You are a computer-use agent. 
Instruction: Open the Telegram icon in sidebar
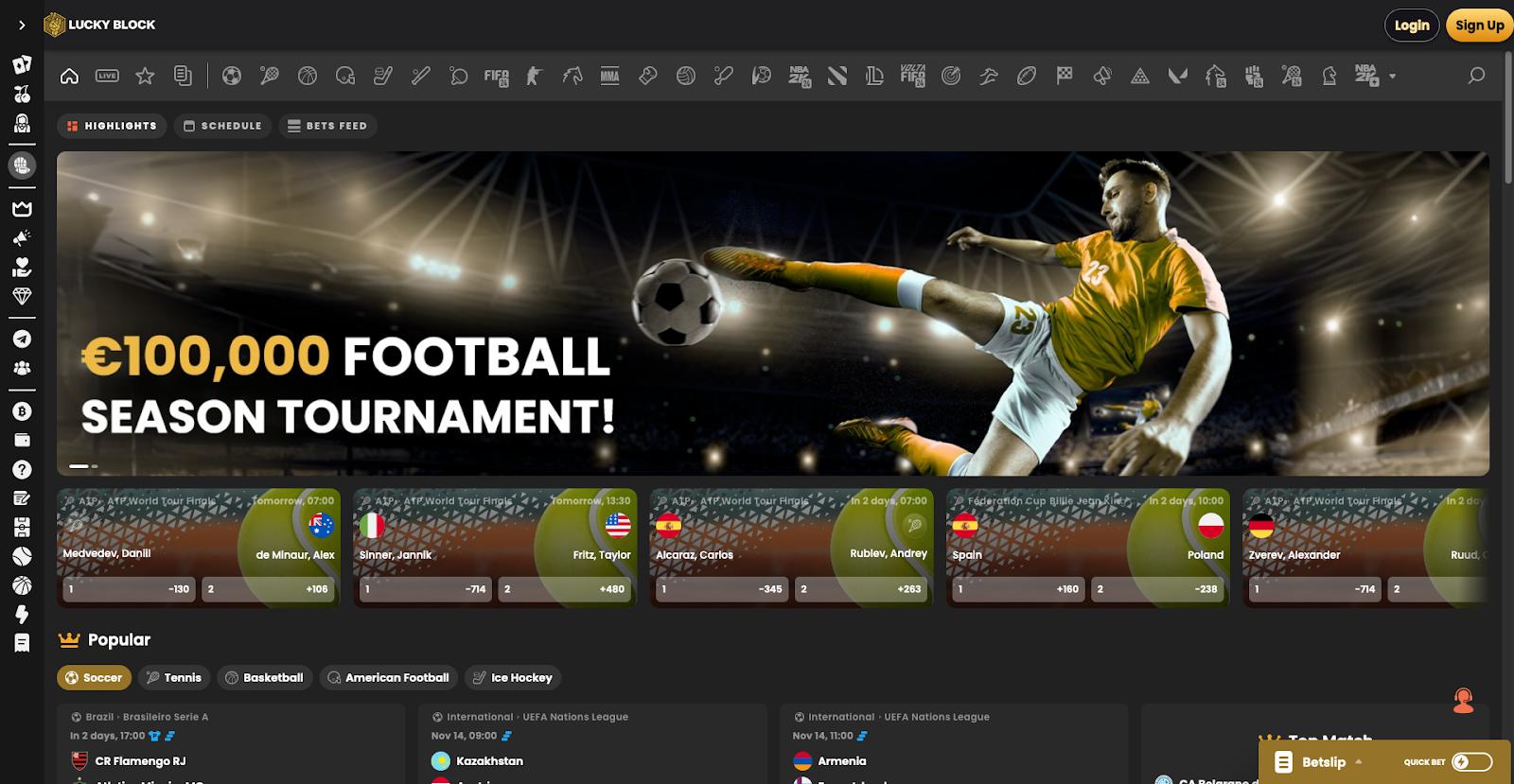[22, 339]
